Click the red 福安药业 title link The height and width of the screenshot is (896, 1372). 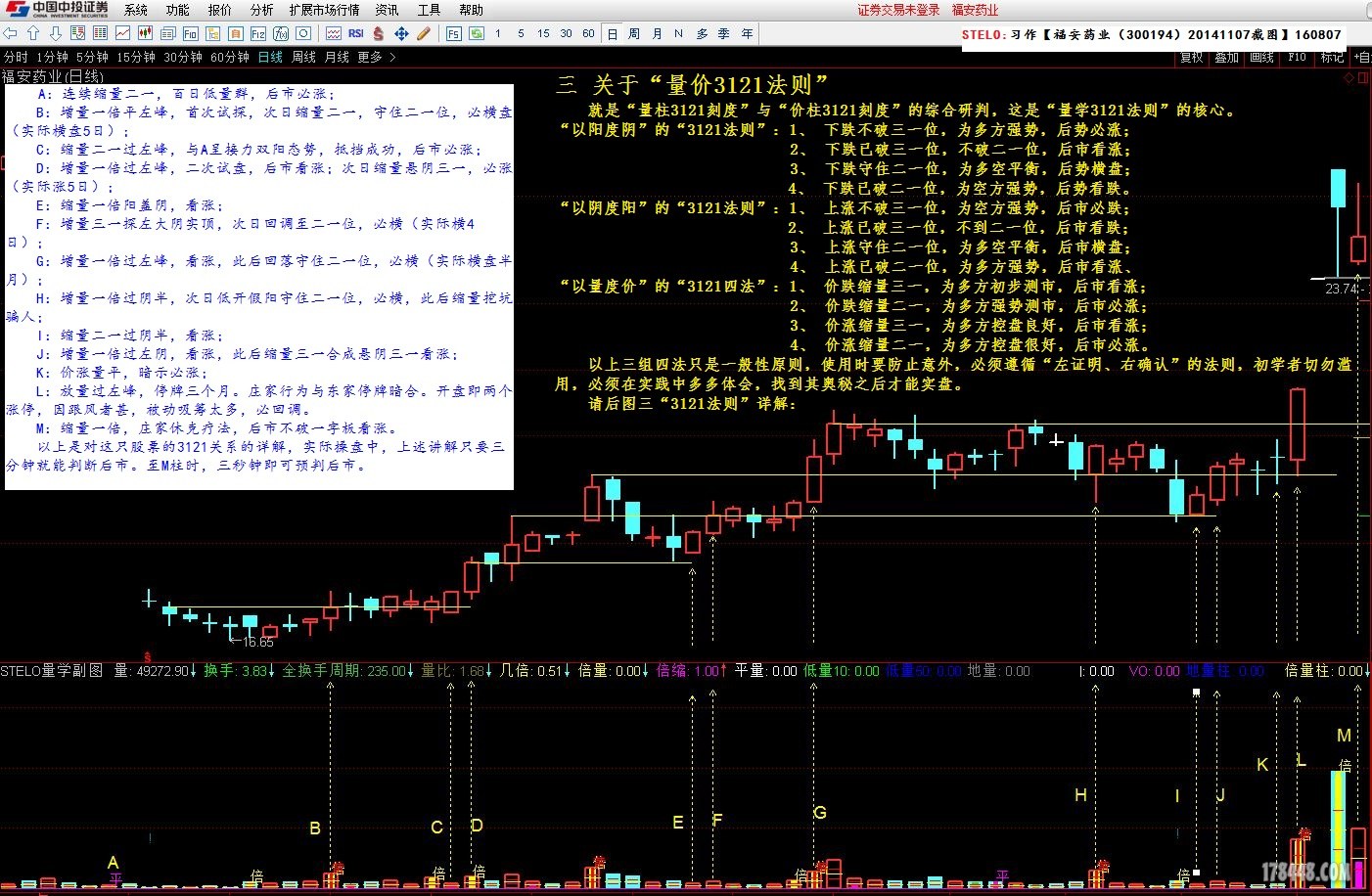975,10
